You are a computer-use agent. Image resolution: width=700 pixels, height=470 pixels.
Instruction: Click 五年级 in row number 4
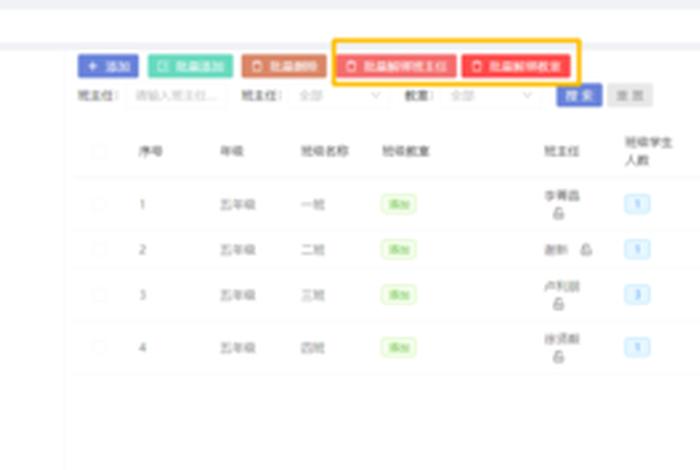pyautogui.click(x=238, y=348)
